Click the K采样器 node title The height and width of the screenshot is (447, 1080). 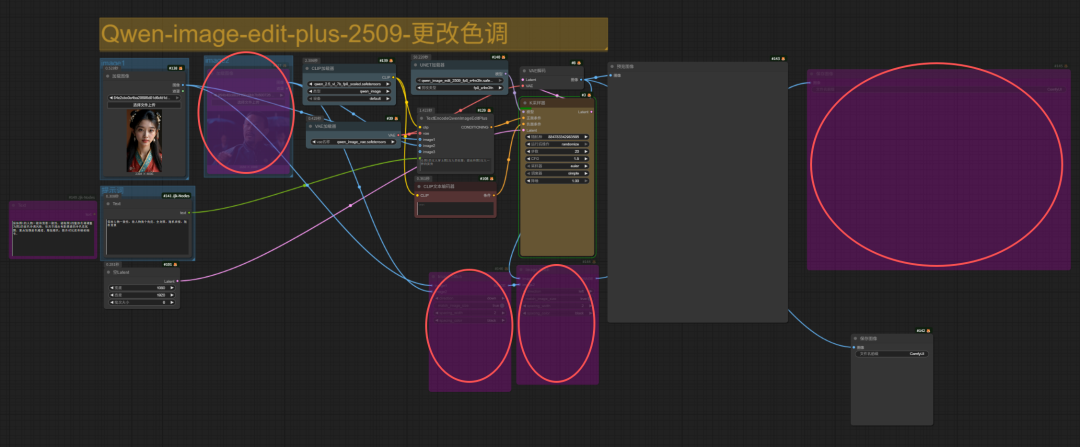538,103
